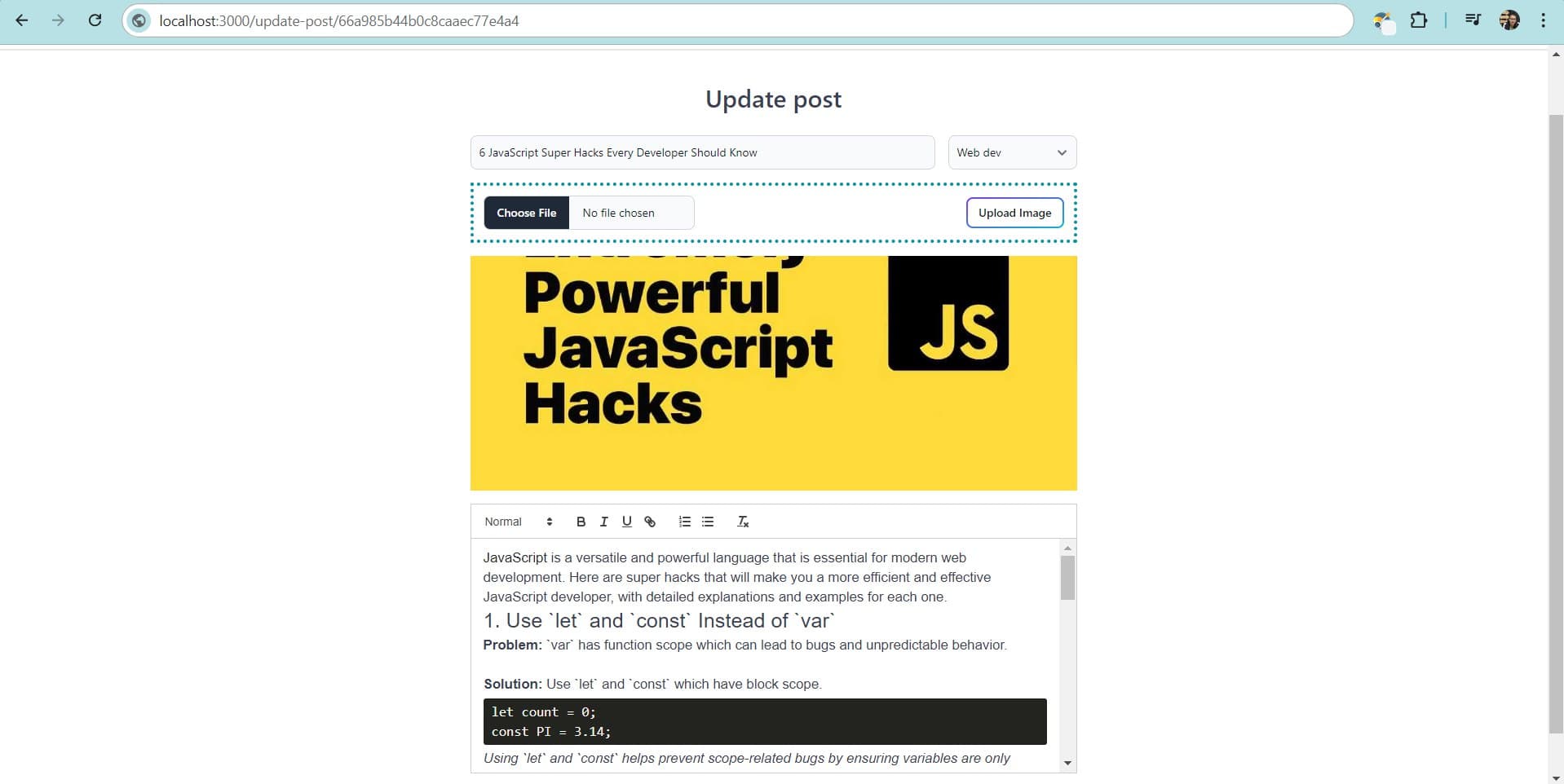Screen dimensions: 1564x784
Task: Click the editor's vertical scrollbar thumb
Action: 1067,577
